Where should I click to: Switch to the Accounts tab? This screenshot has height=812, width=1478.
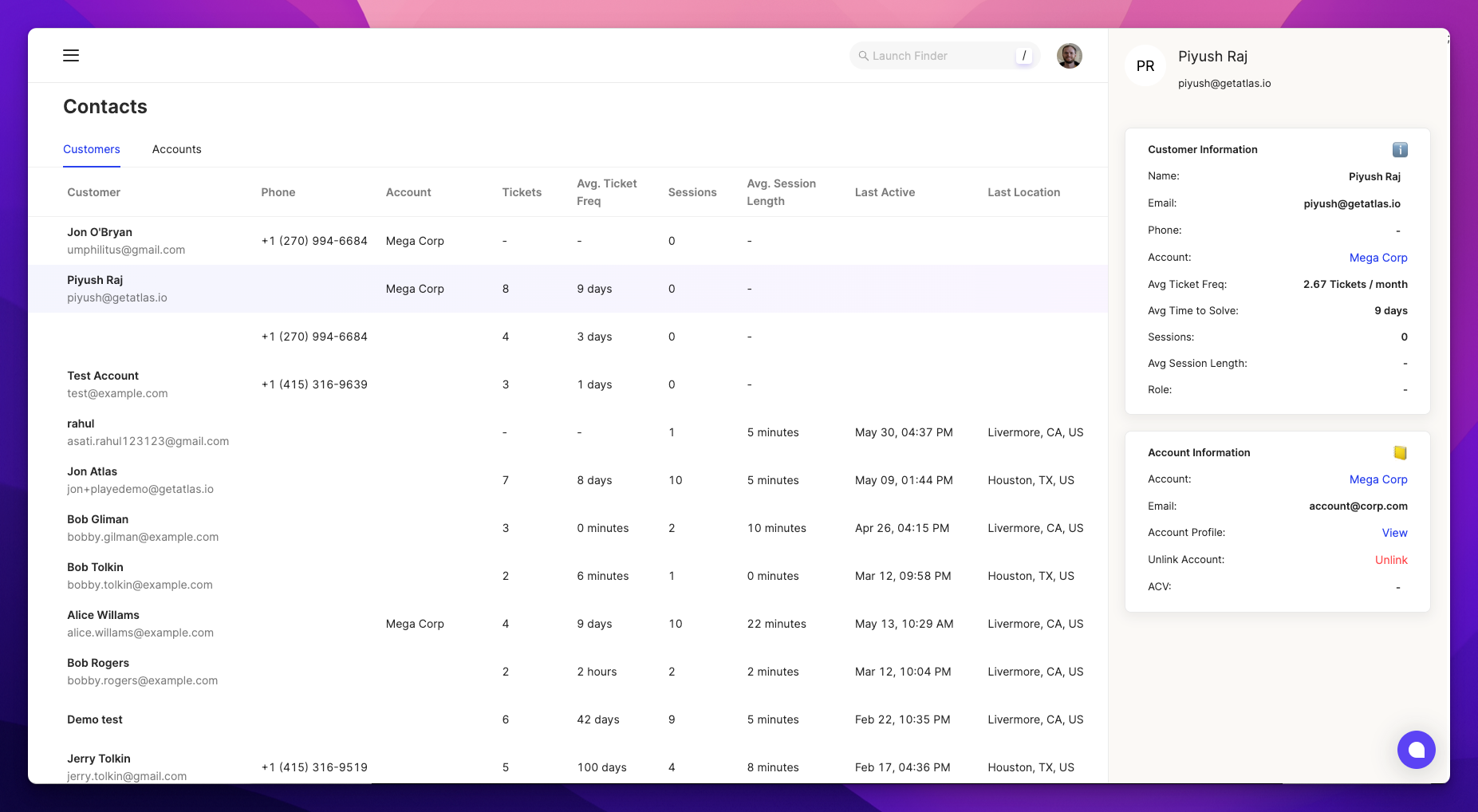[x=176, y=149]
